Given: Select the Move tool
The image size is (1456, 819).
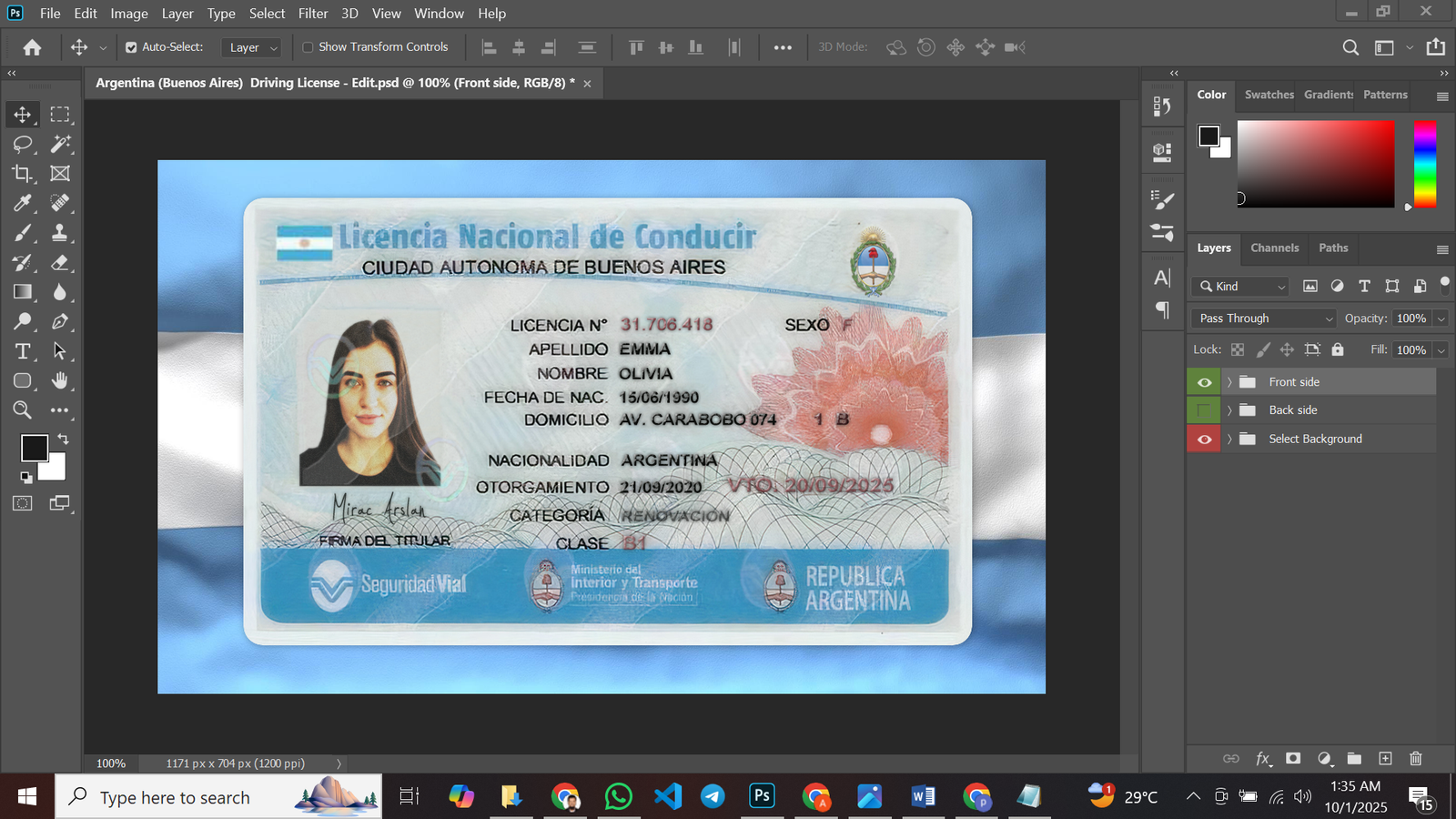Looking at the screenshot, I should [22, 115].
